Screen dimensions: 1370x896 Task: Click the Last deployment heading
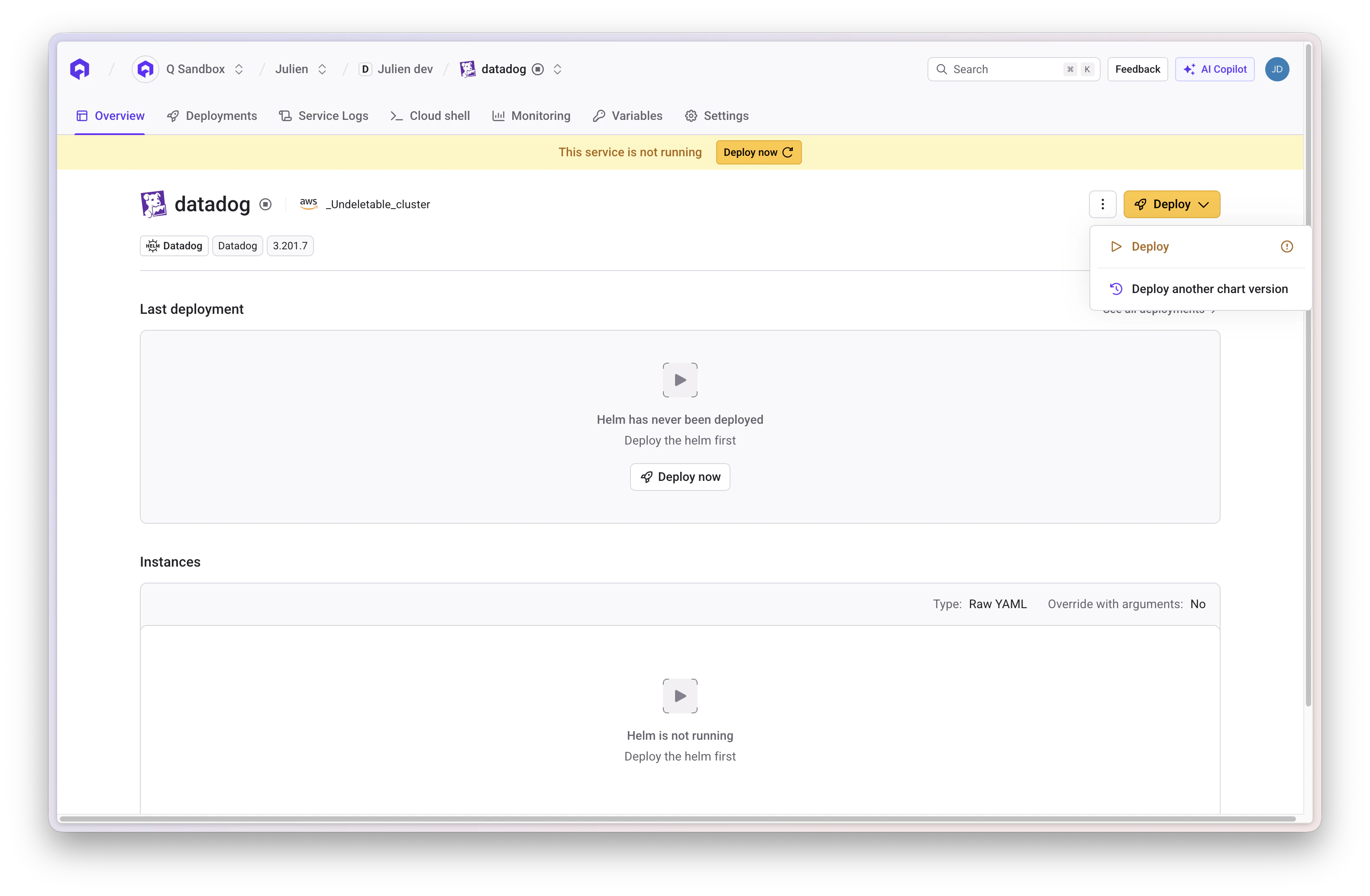pyautogui.click(x=192, y=309)
